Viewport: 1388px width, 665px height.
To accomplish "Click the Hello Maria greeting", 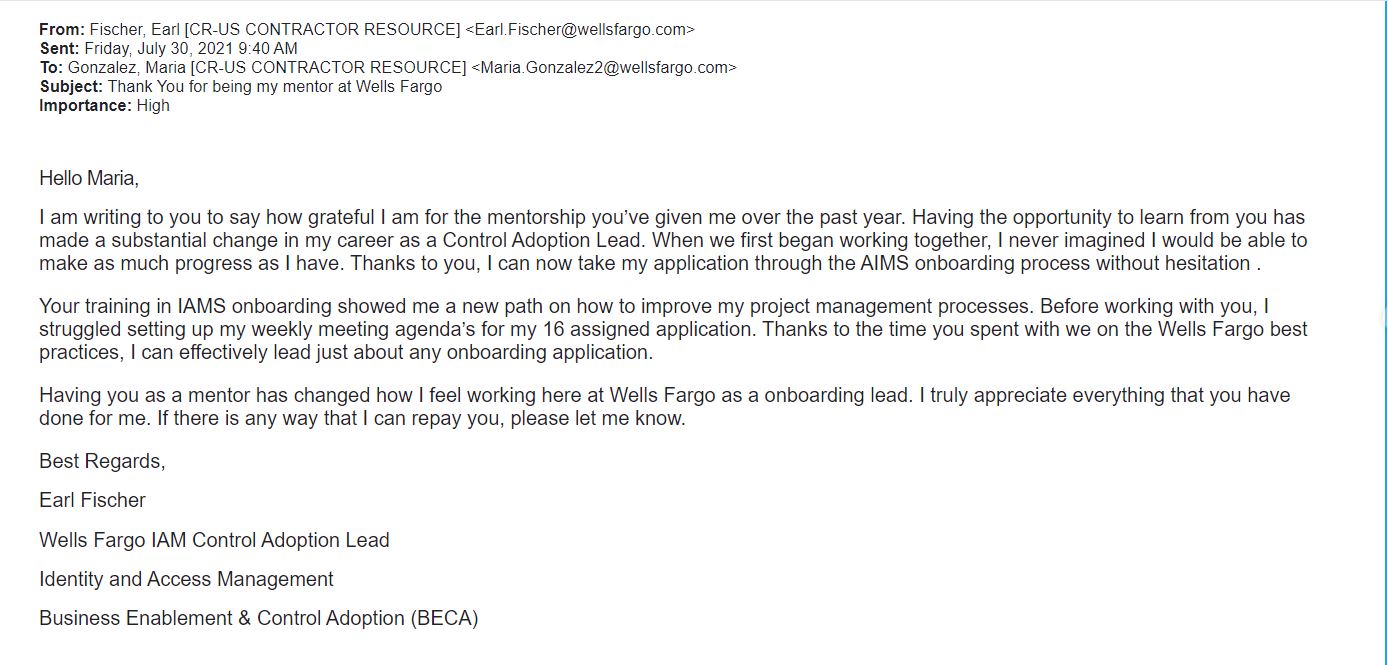I will coord(89,179).
